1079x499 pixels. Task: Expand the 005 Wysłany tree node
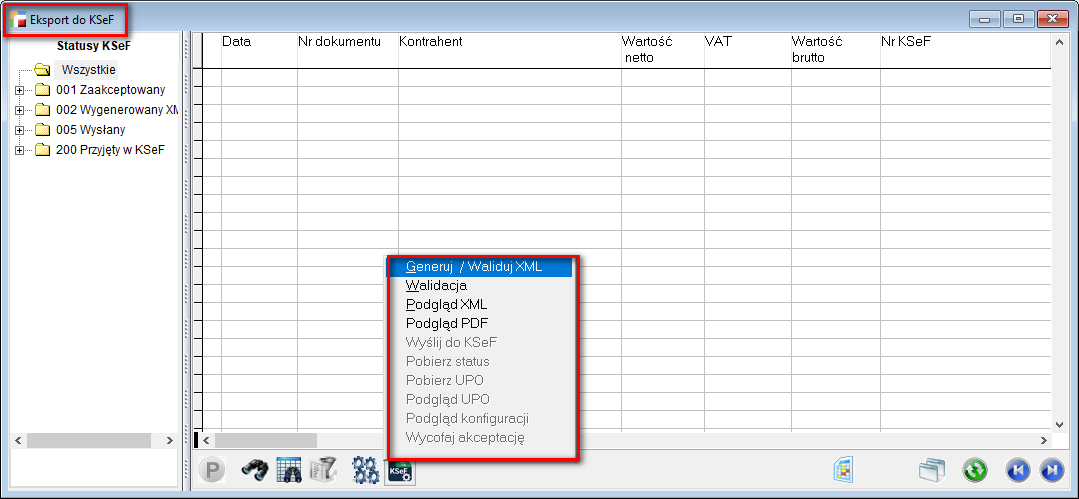(x=19, y=130)
